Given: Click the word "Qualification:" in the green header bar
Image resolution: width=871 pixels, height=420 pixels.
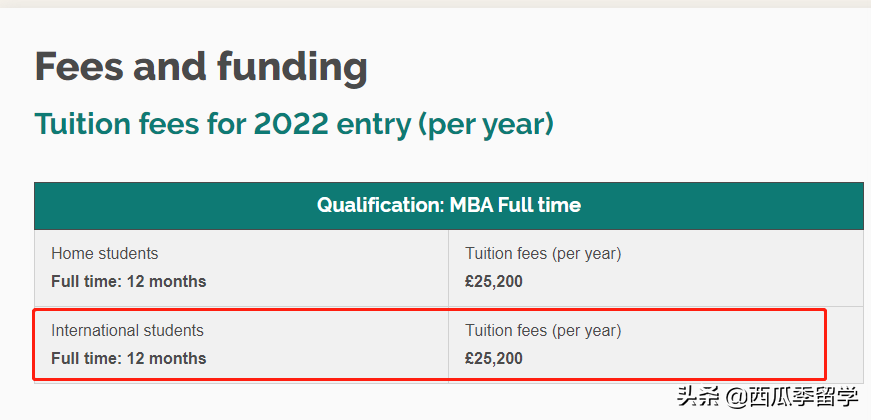Looking at the screenshot, I should click(379, 205).
